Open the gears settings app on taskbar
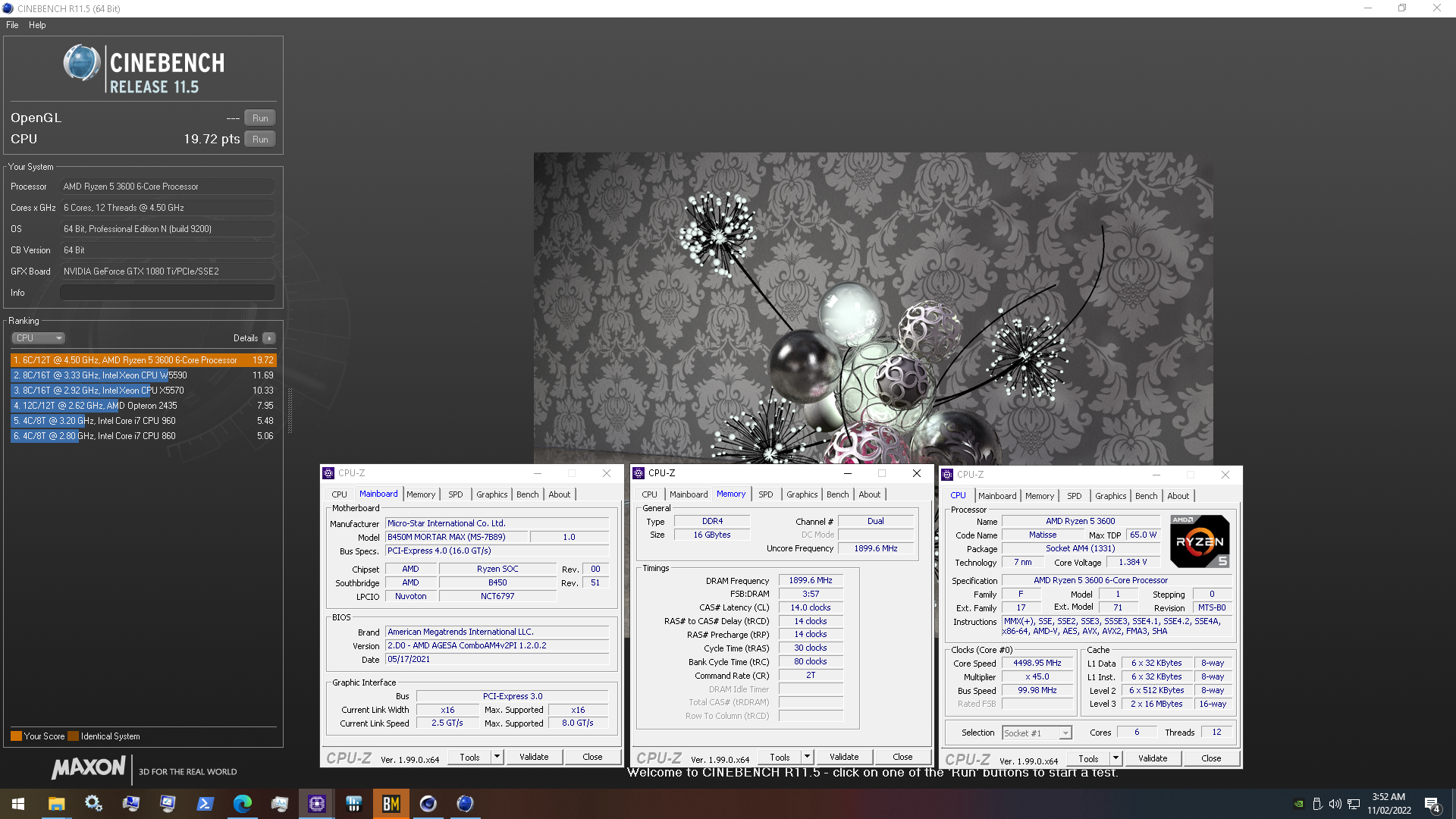The height and width of the screenshot is (819, 1456). pyautogui.click(x=93, y=804)
